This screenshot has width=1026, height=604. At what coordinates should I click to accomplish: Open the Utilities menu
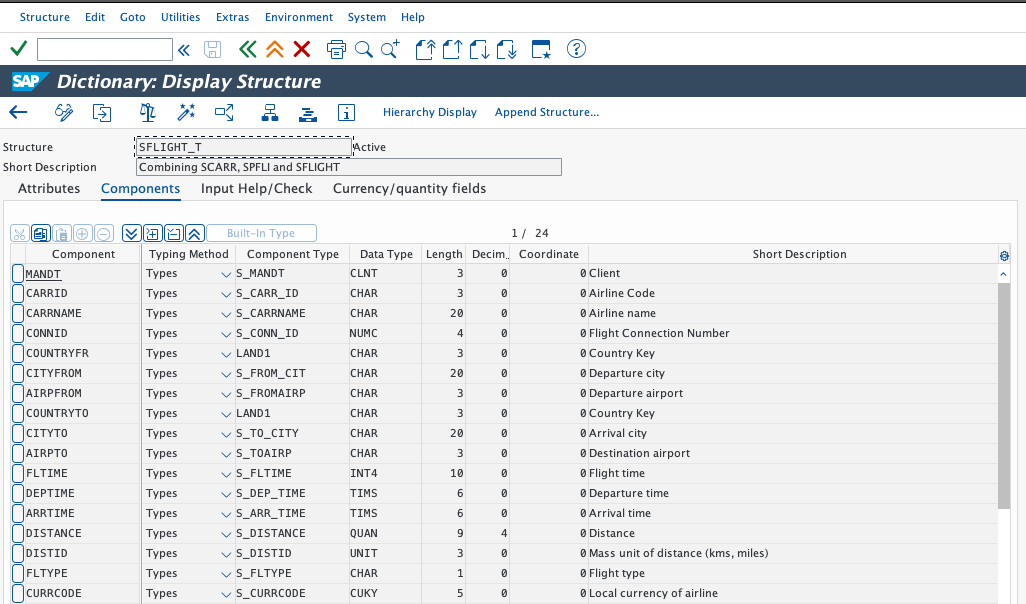click(x=181, y=17)
